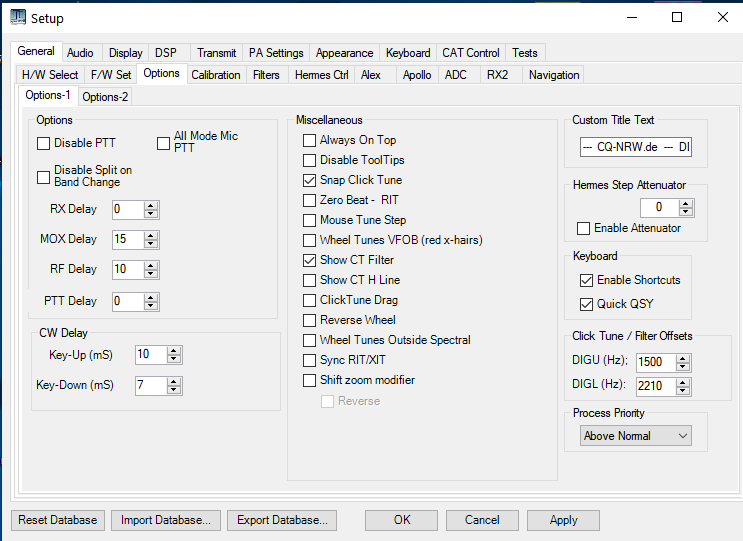Click the Setup window app icon
The width and height of the screenshot is (743, 541).
click(18, 18)
